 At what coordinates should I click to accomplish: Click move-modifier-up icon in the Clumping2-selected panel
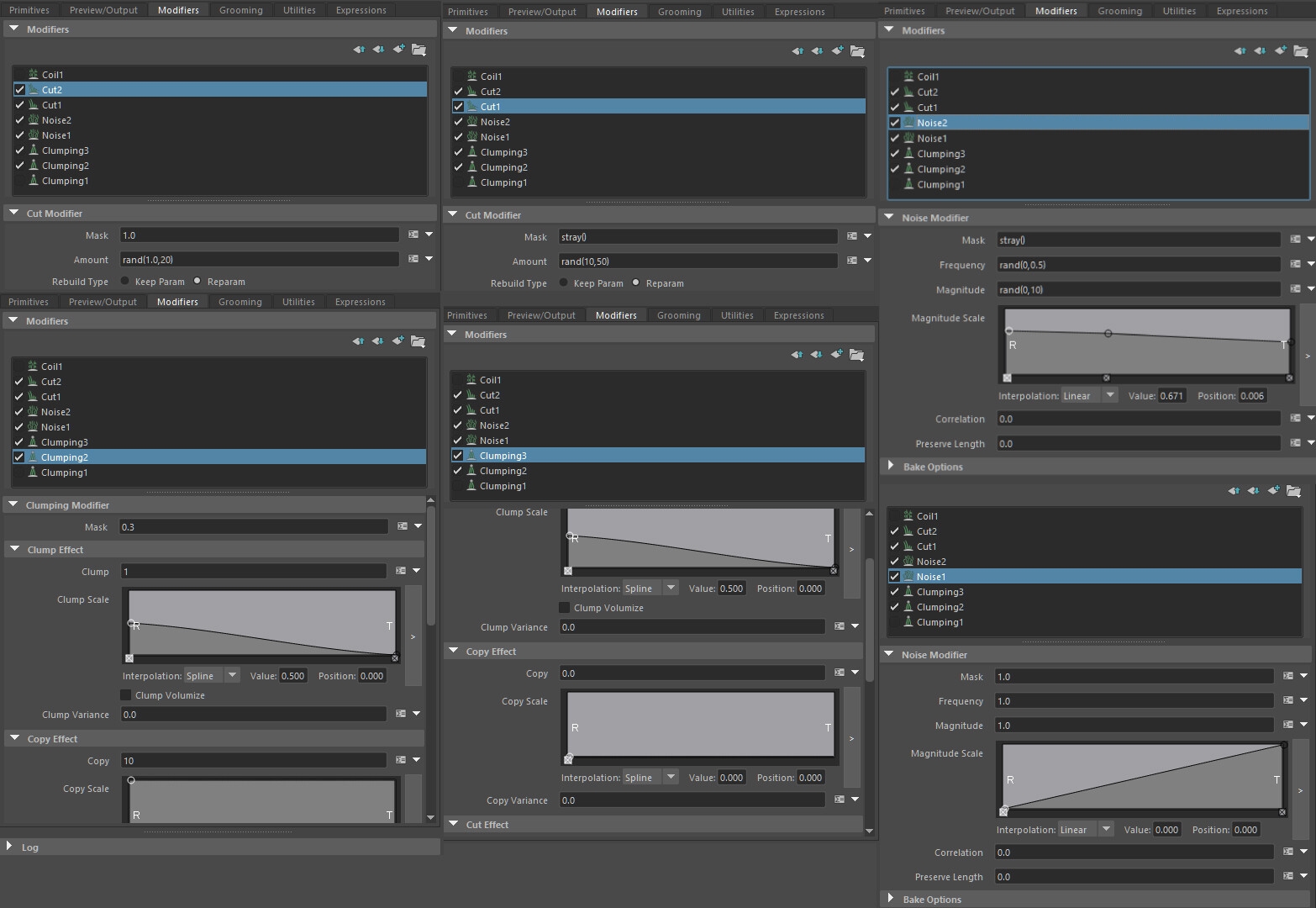click(358, 341)
